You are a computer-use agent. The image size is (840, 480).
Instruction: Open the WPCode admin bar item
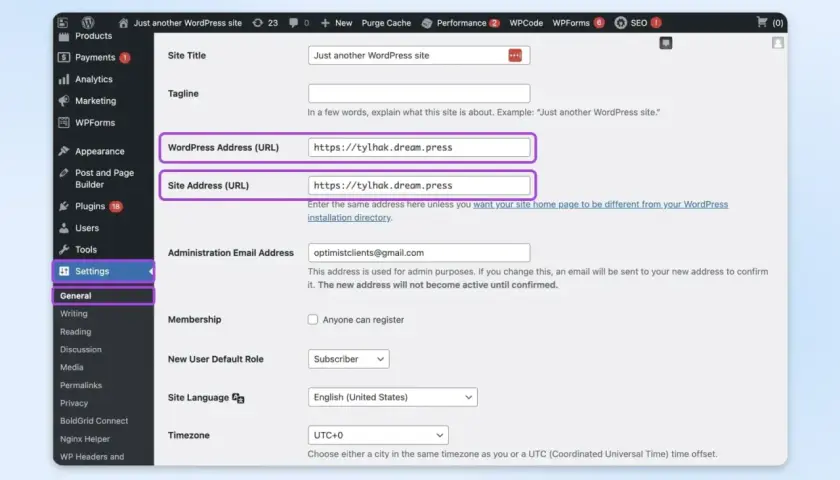pos(526,23)
